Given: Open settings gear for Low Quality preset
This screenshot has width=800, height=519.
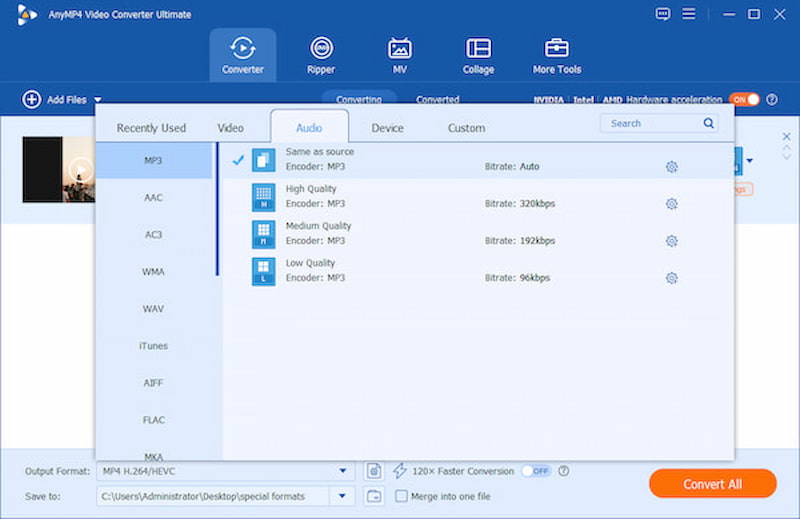Looking at the screenshot, I should point(671,278).
